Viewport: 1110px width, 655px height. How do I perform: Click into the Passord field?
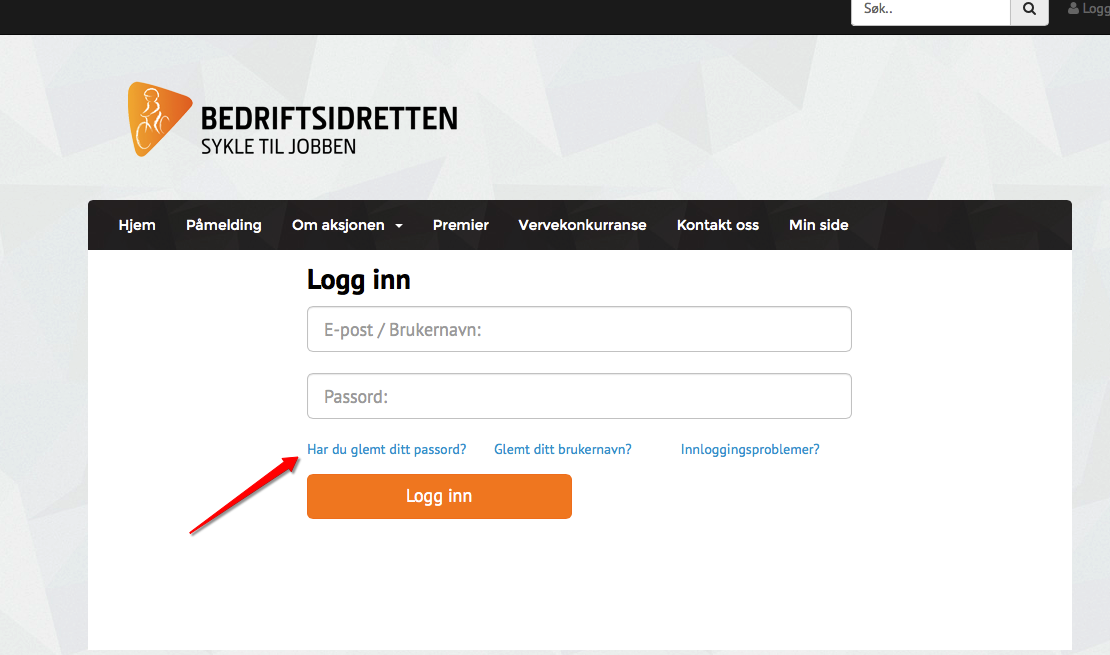(579, 396)
